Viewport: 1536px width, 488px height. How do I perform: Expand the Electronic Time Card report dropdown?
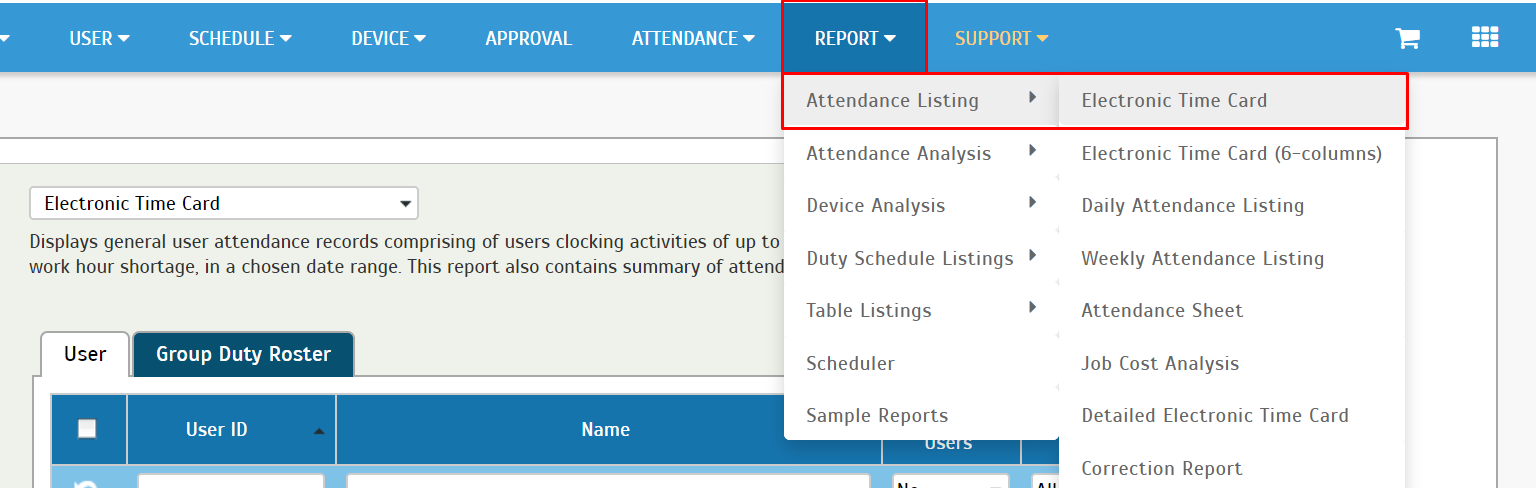(x=224, y=203)
